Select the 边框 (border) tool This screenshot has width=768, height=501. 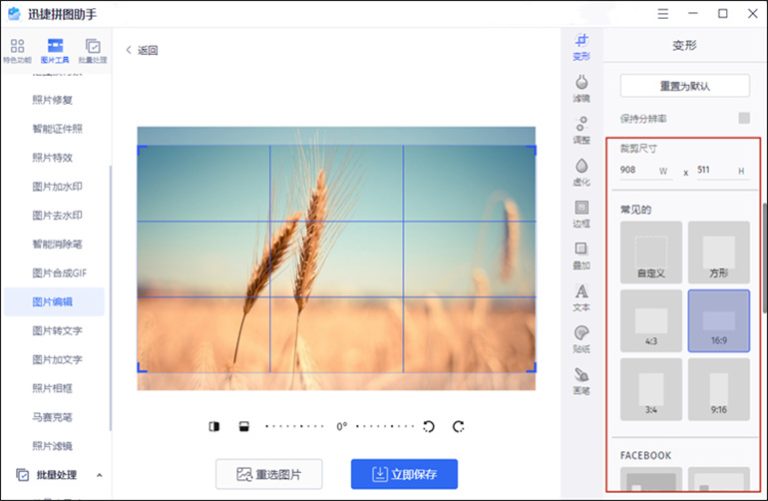pyautogui.click(x=581, y=213)
